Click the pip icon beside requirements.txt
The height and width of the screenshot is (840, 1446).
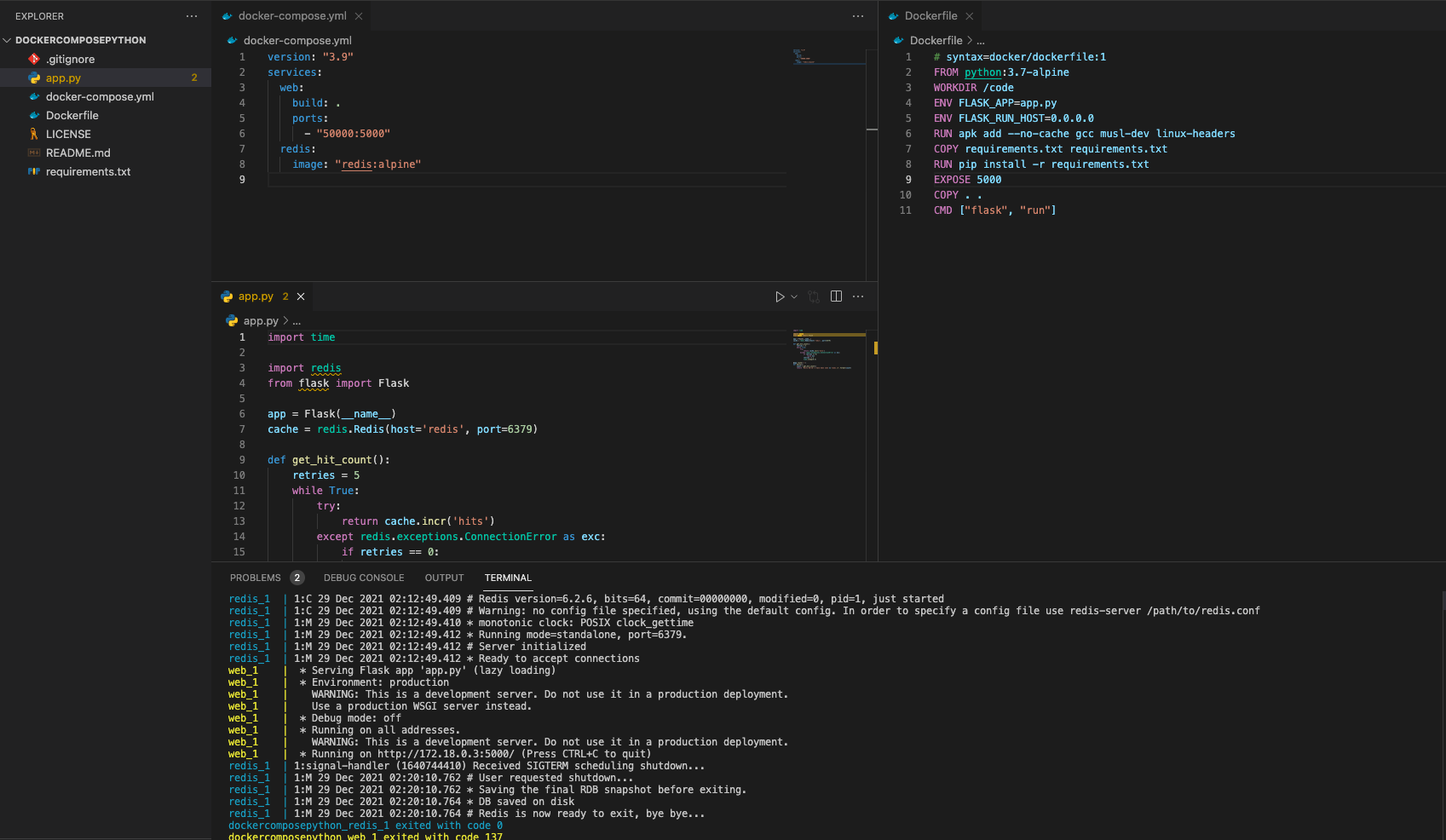click(32, 171)
